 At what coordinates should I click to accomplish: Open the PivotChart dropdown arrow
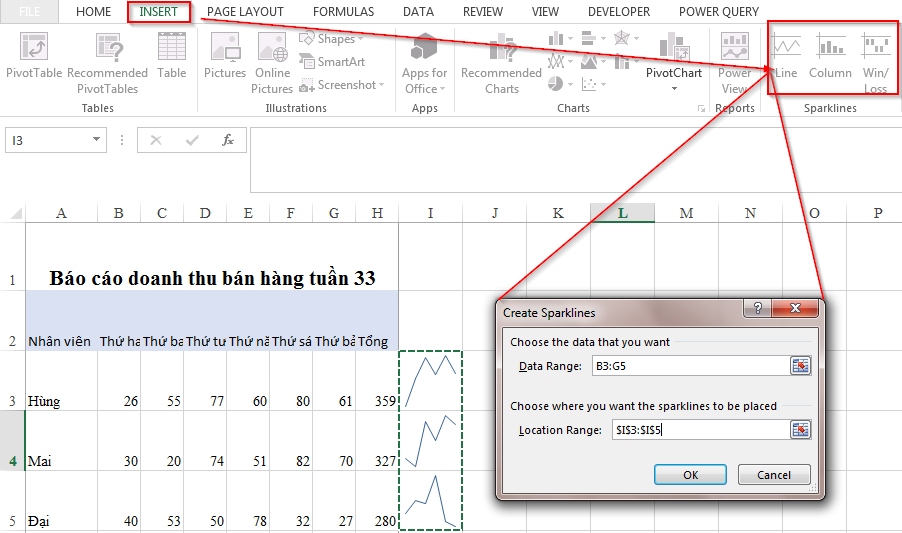click(674, 89)
